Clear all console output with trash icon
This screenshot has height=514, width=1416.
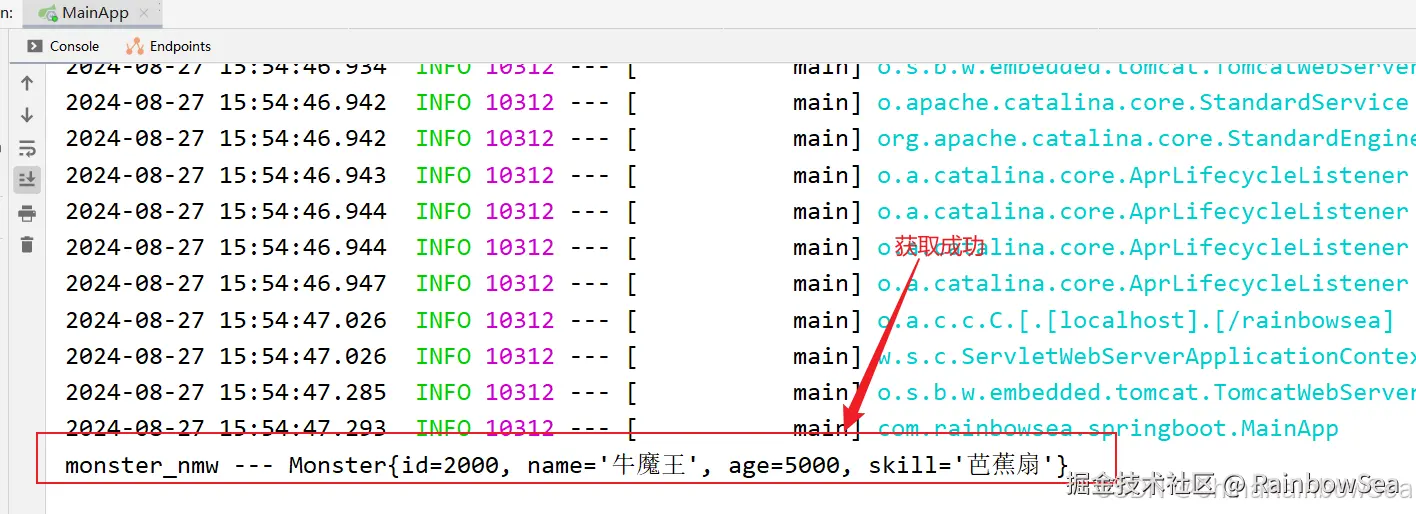pyautogui.click(x=27, y=244)
